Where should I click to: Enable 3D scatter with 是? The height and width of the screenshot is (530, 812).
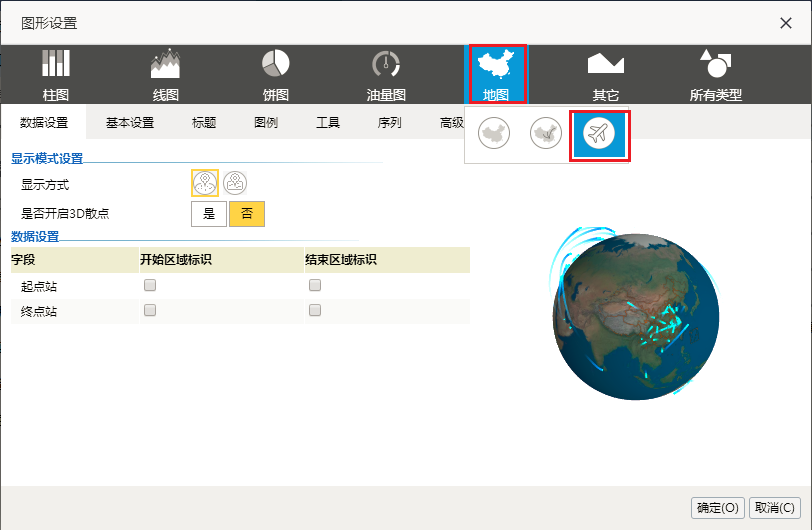click(x=209, y=214)
